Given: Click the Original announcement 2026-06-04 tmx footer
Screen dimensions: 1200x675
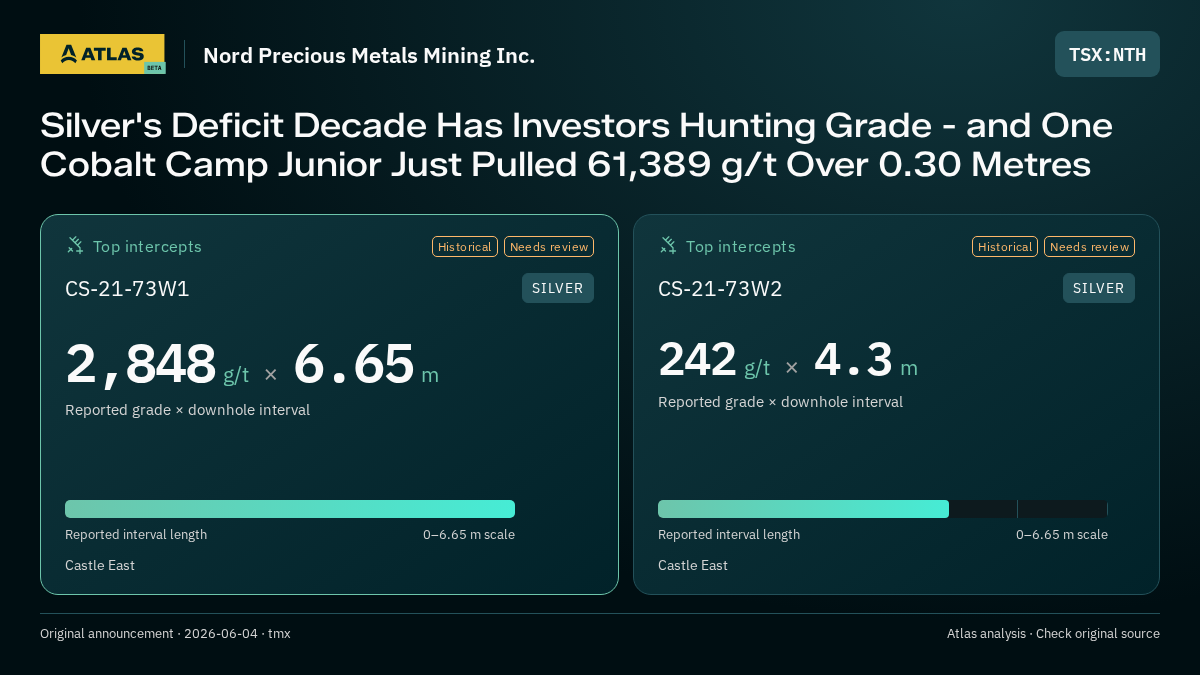Looking at the screenshot, I should (165, 633).
